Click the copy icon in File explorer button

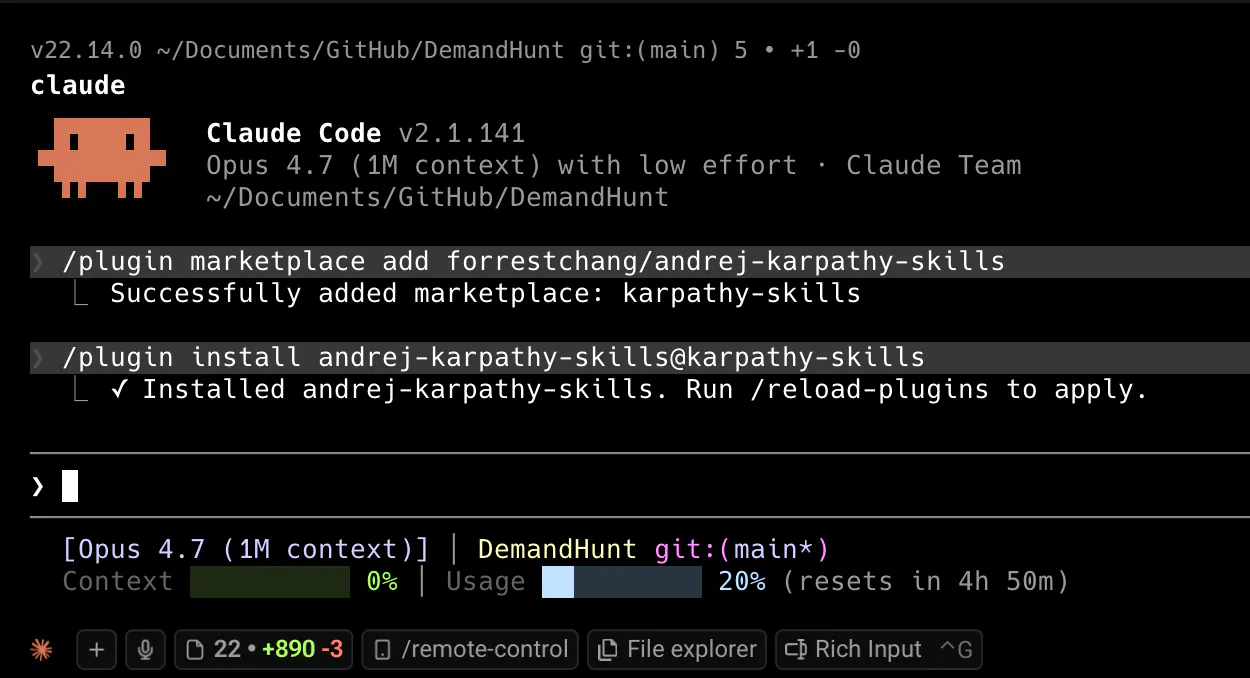pyautogui.click(x=606, y=650)
